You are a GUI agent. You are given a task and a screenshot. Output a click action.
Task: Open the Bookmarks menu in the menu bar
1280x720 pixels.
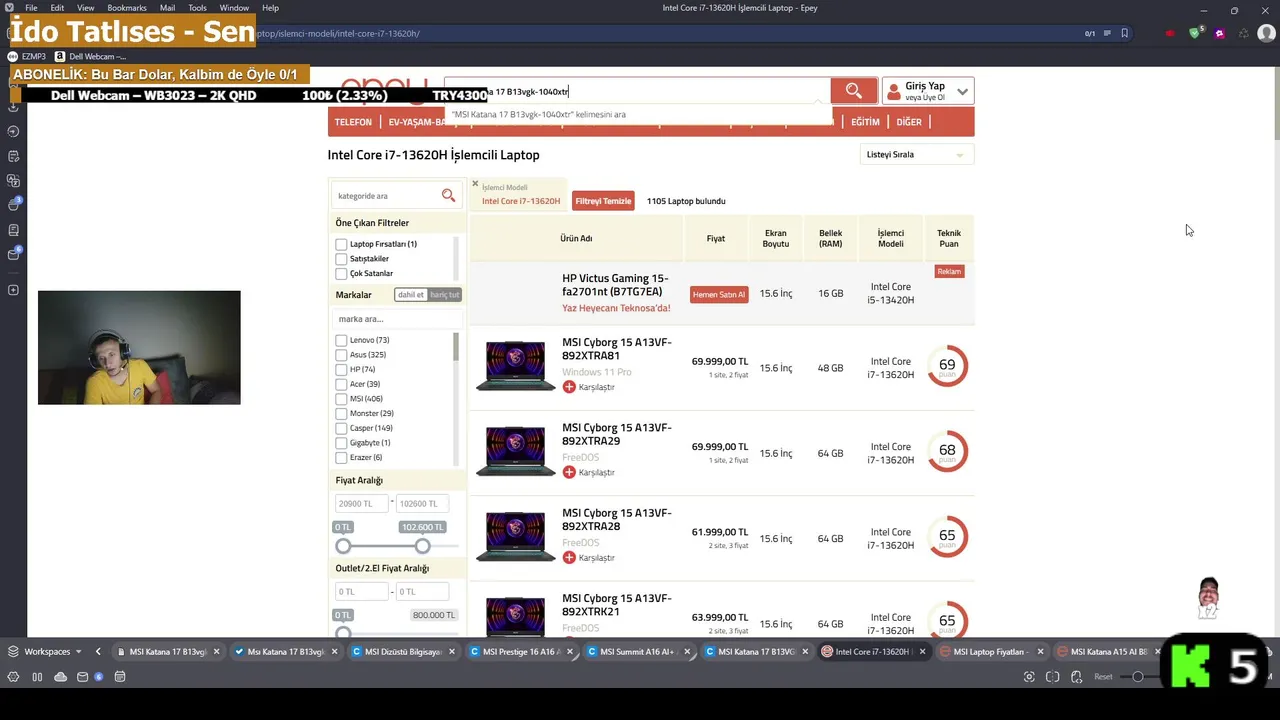coord(127,8)
